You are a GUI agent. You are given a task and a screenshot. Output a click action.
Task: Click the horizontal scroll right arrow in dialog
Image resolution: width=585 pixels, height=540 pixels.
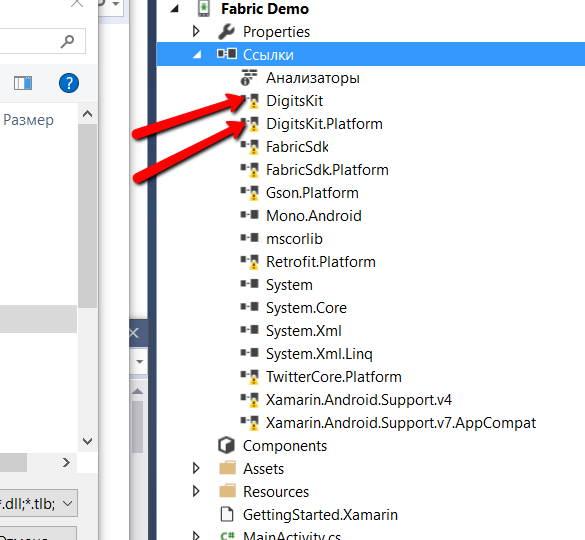click(x=66, y=463)
